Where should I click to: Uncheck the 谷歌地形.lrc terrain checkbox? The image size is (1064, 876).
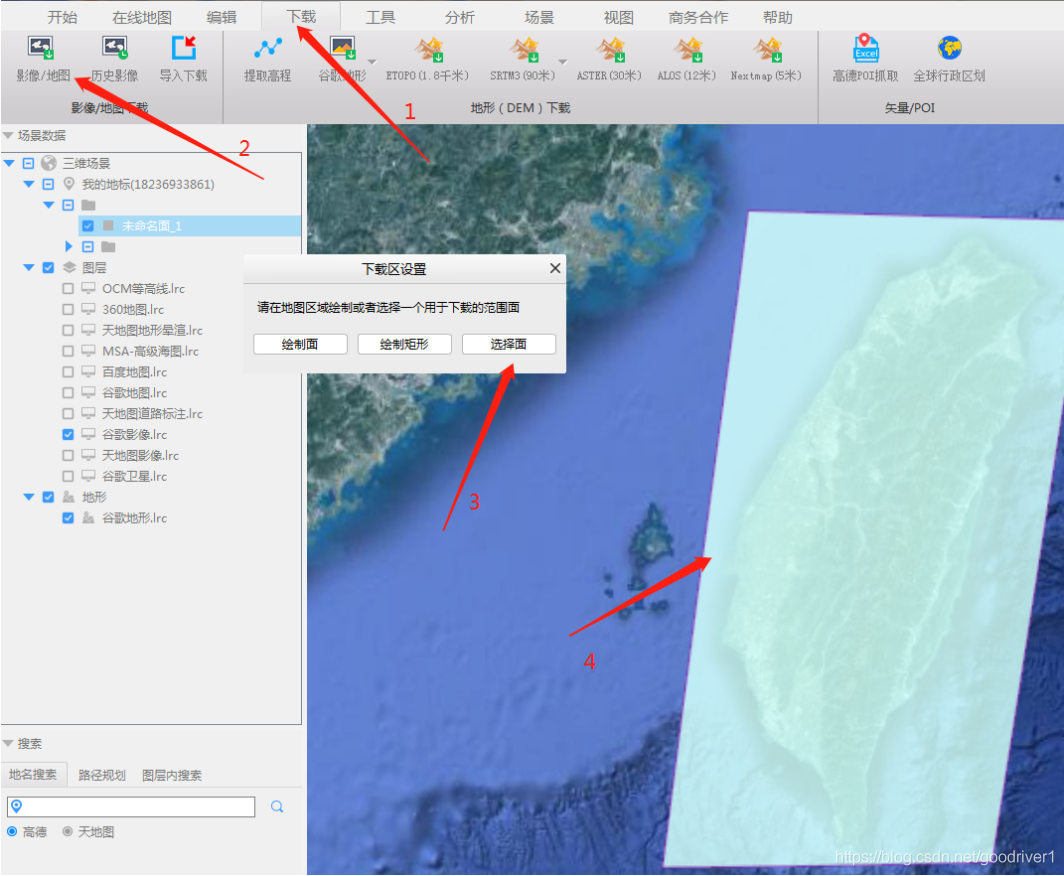click(x=68, y=518)
